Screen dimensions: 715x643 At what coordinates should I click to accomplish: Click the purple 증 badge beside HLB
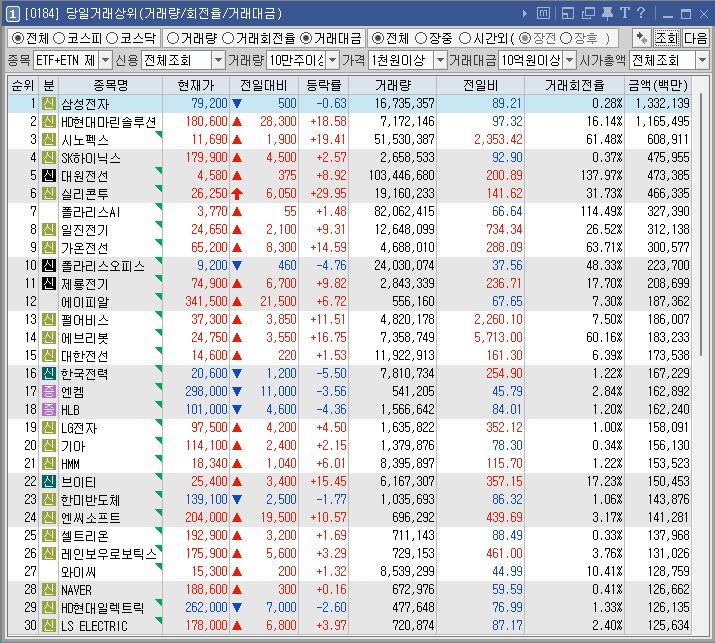(x=49, y=410)
